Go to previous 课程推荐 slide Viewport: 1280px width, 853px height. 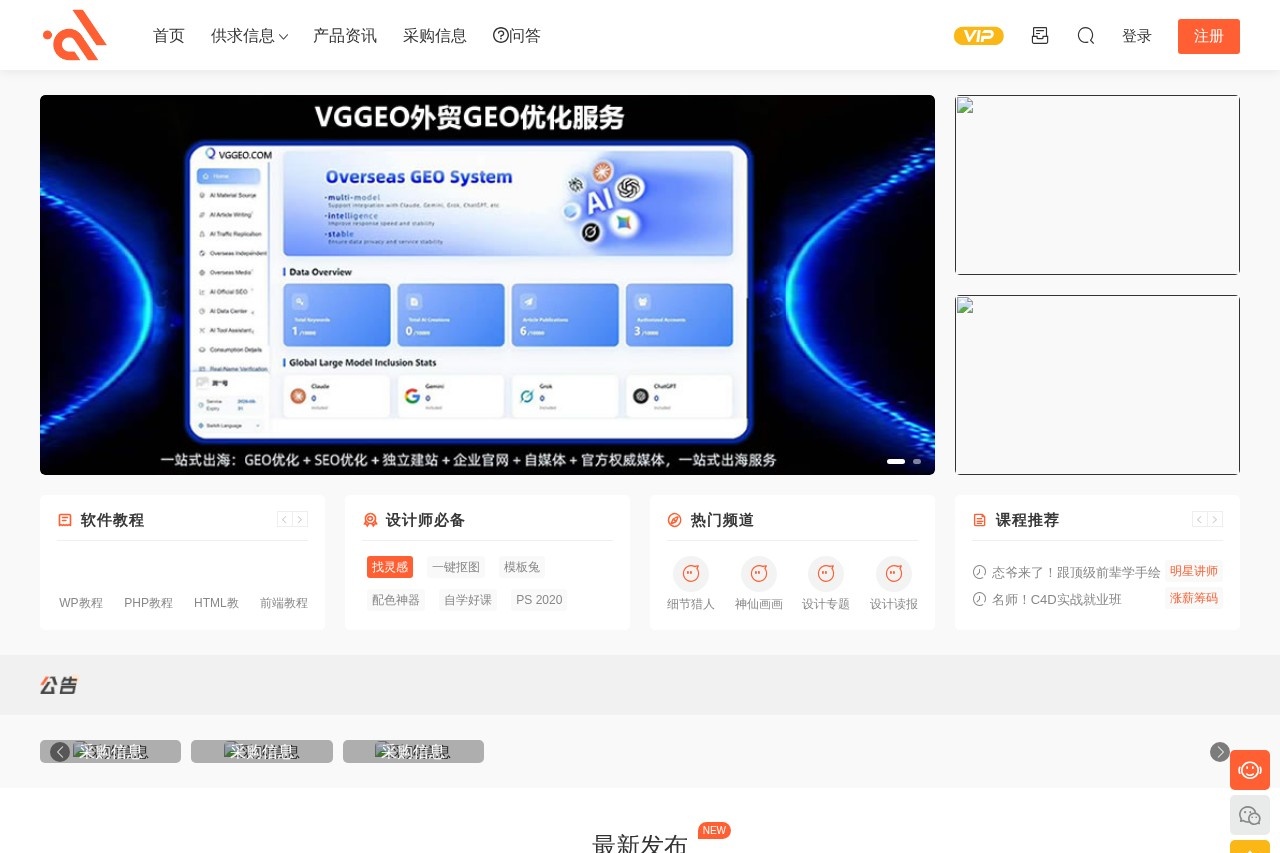coord(1199,519)
